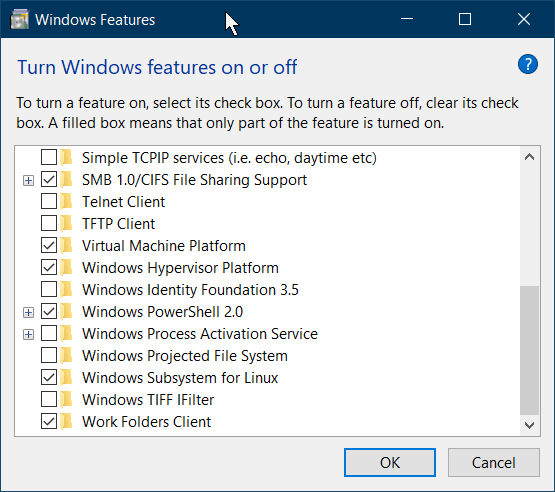
Task: Uncheck Windows PowerShell 2.0
Action: 49,311
